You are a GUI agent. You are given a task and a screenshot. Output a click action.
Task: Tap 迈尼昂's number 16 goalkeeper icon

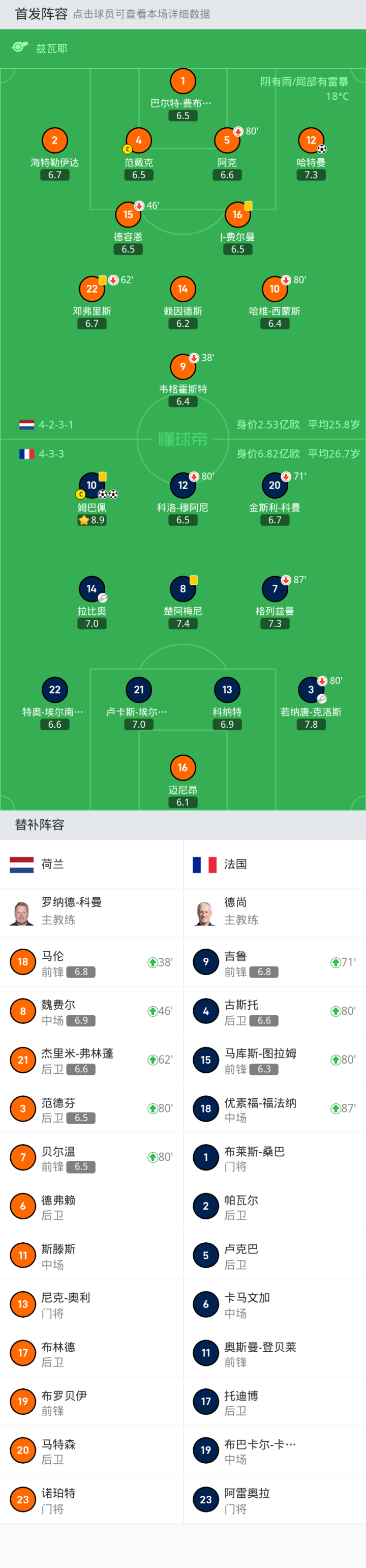(x=183, y=767)
